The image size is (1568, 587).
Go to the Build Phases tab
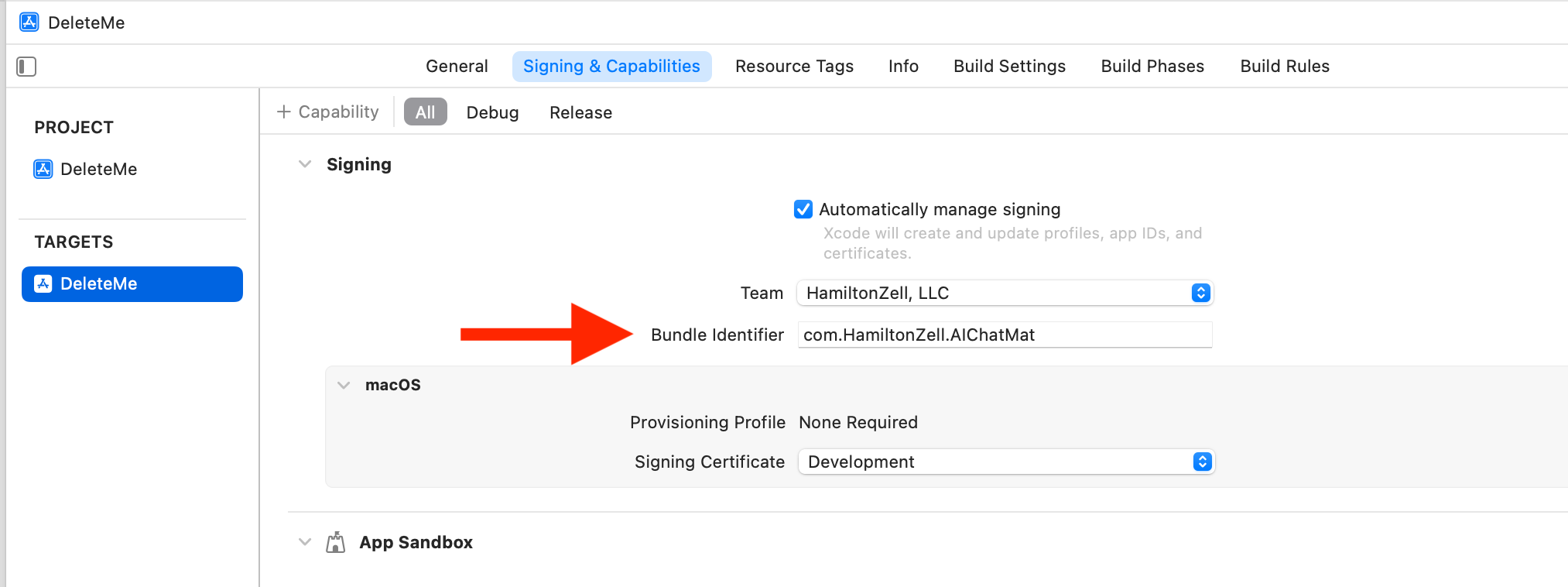[1152, 67]
